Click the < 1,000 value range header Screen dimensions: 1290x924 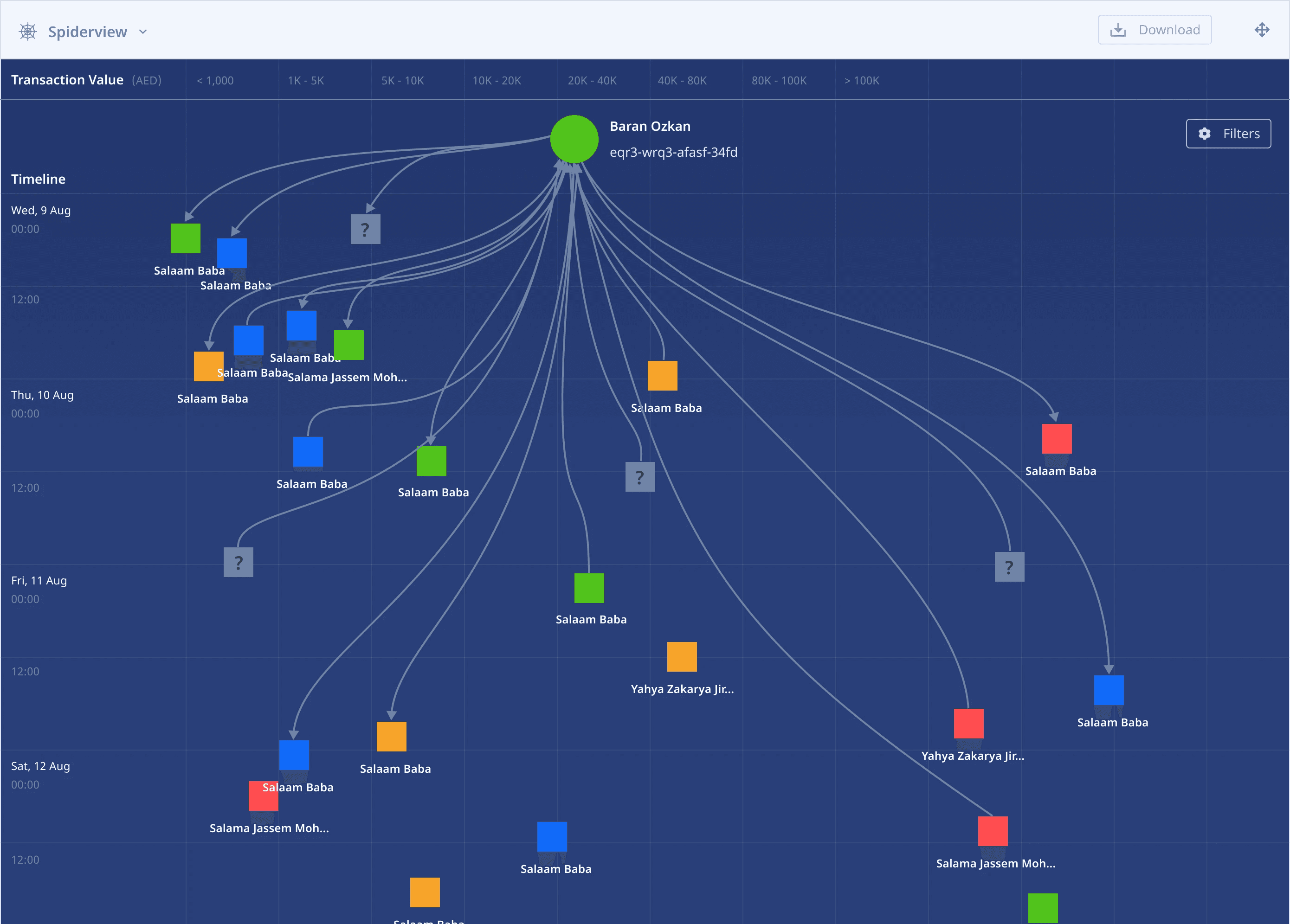coord(215,81)
